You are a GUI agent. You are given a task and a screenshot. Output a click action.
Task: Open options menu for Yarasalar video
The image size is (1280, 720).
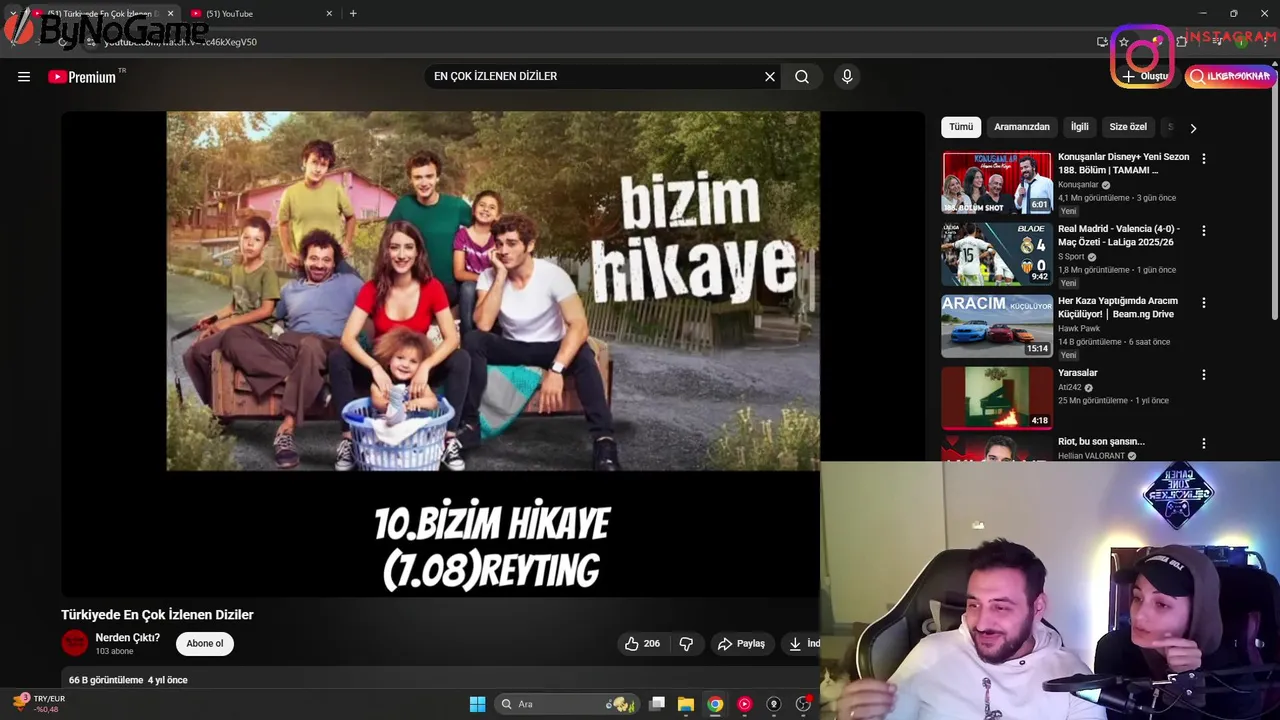tap(1204, 375)
